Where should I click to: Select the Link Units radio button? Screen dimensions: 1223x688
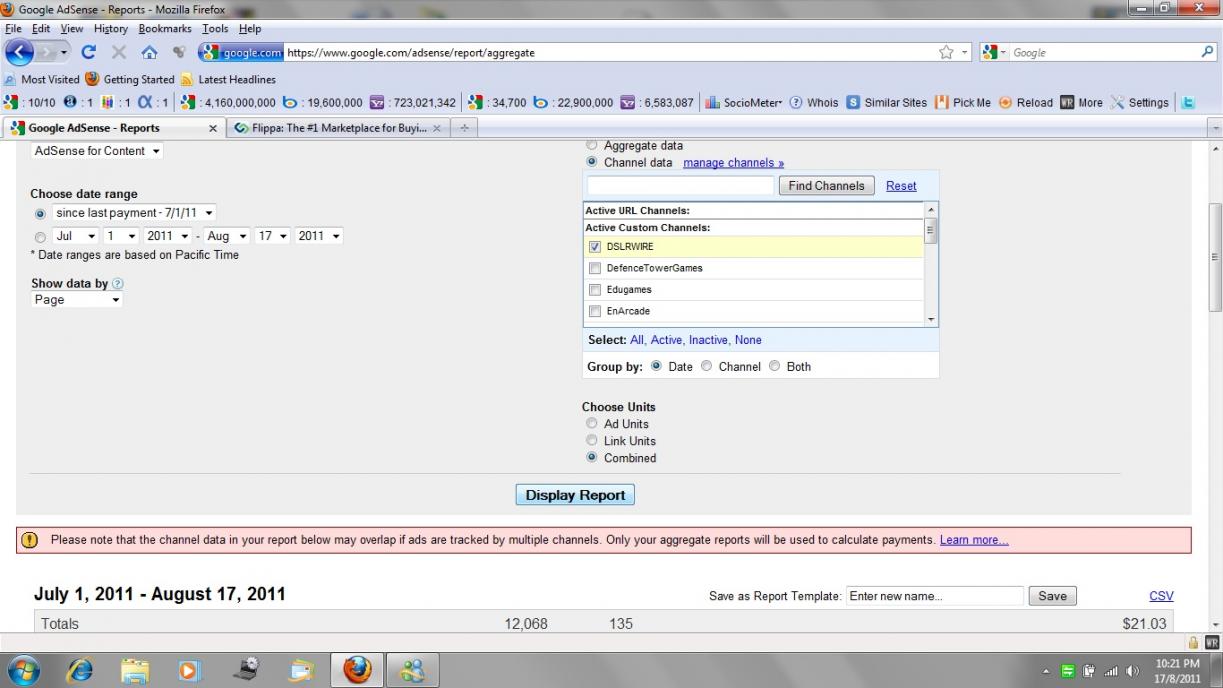coord(592,441)
